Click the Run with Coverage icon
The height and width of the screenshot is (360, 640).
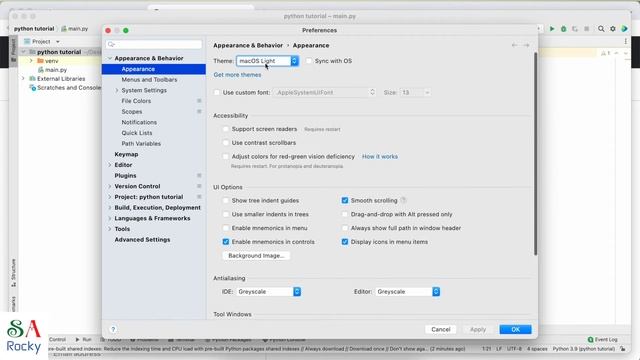(575, 29)
